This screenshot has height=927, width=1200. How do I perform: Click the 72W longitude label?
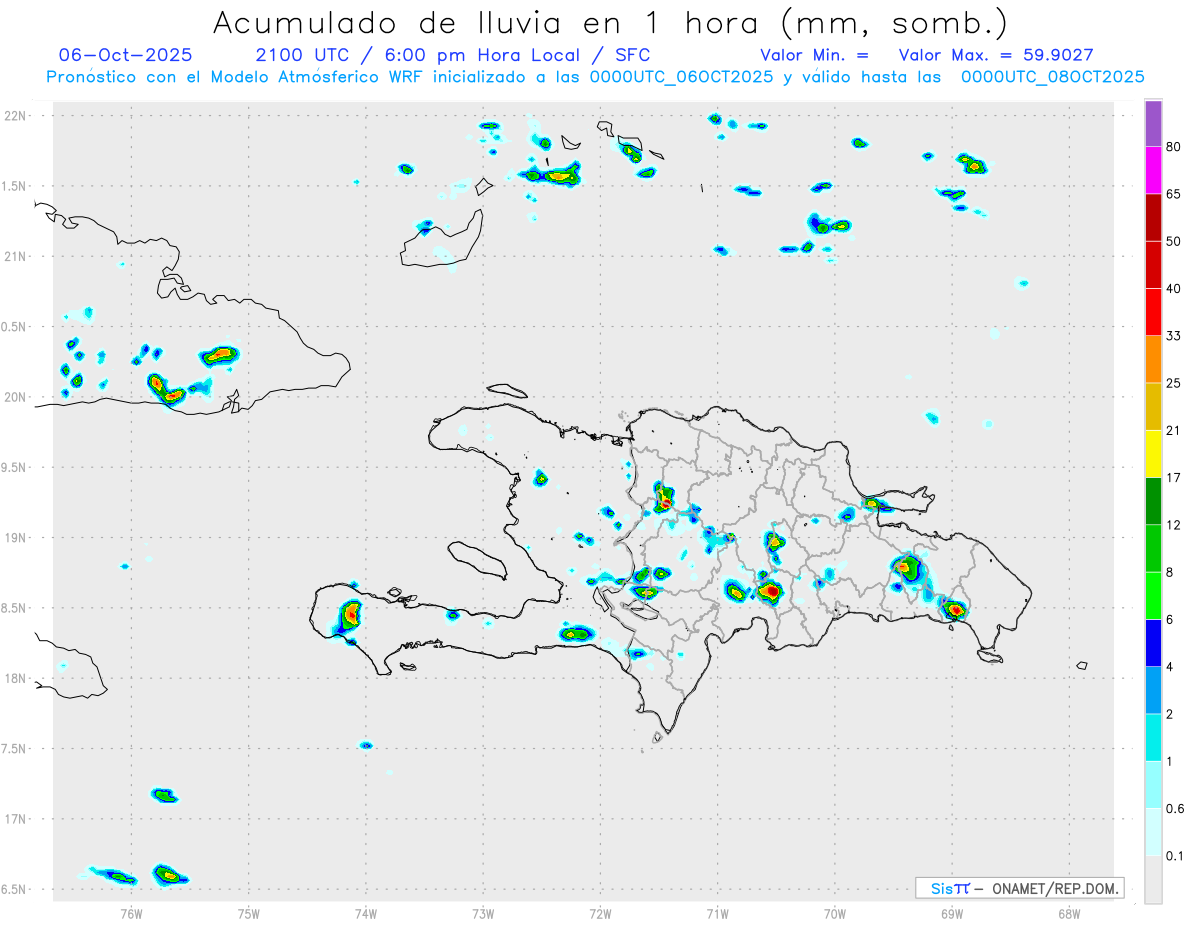pos(600,914)
